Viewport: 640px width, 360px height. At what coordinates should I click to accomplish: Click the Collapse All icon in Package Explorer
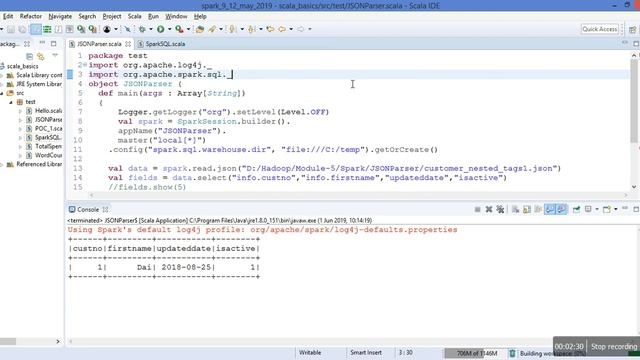[29, 56]
